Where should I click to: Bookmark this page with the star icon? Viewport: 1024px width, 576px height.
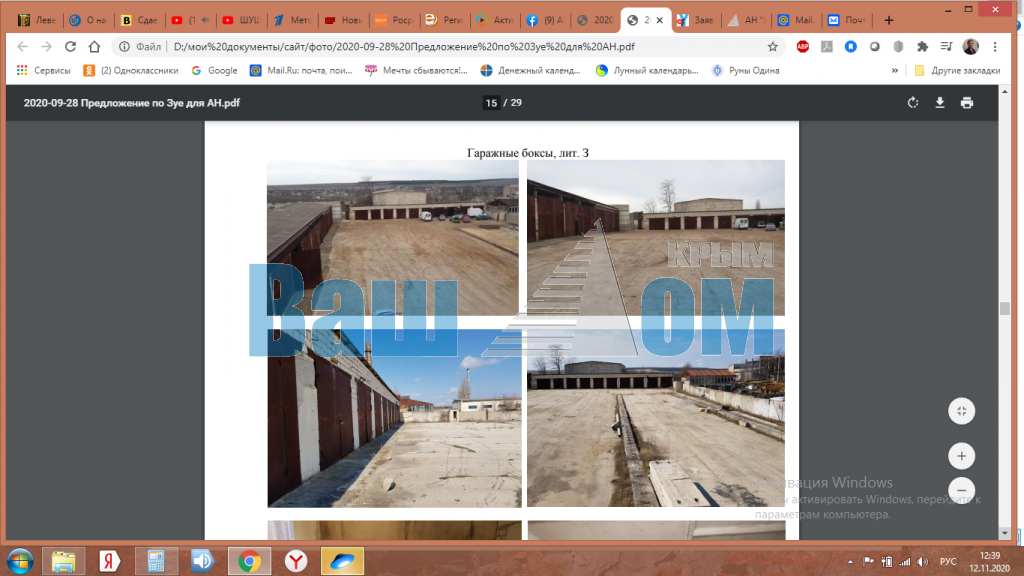coord(773,46)
